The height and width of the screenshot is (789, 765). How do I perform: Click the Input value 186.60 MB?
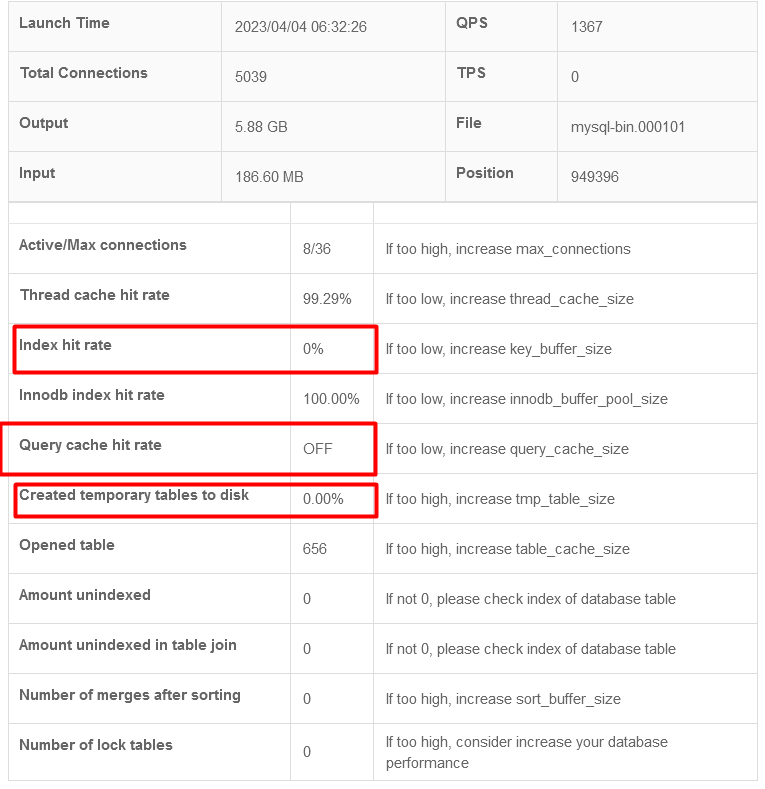[269, 177]
